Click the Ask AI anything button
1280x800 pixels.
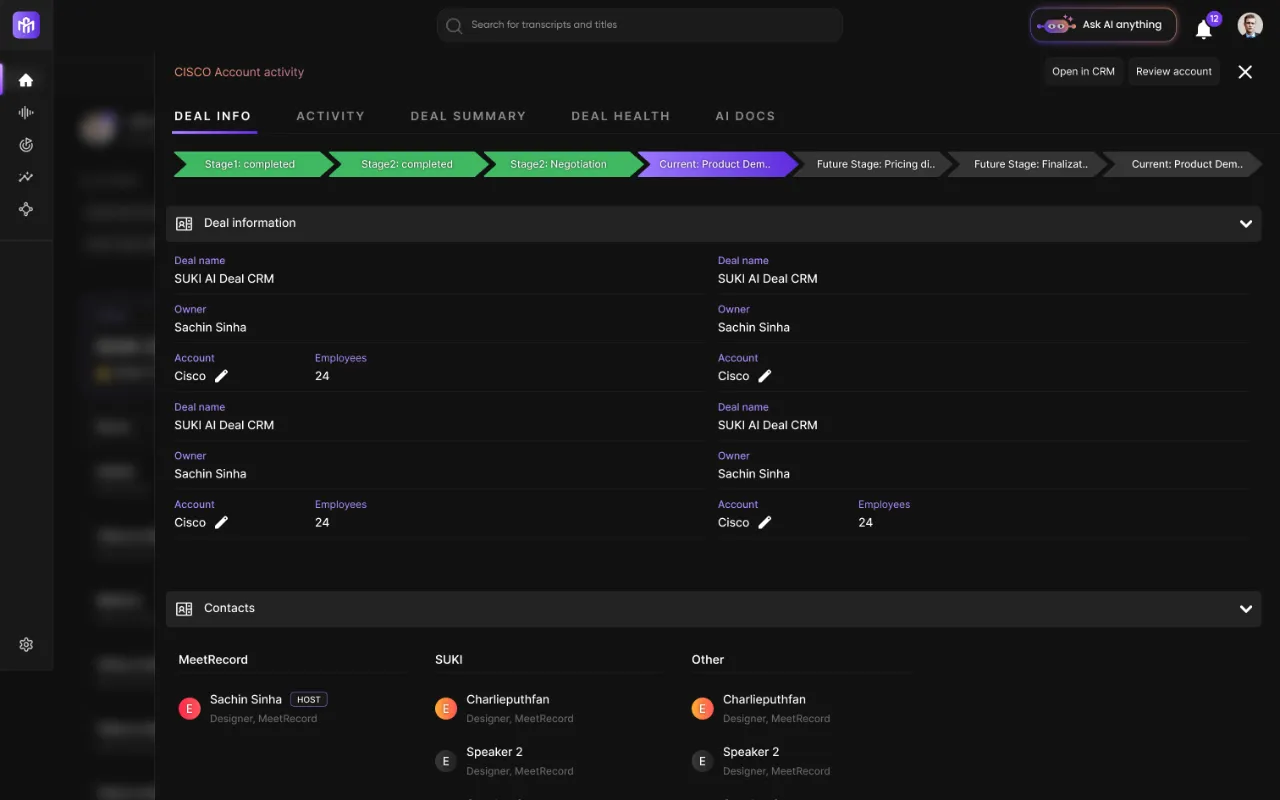[1104, 25]
